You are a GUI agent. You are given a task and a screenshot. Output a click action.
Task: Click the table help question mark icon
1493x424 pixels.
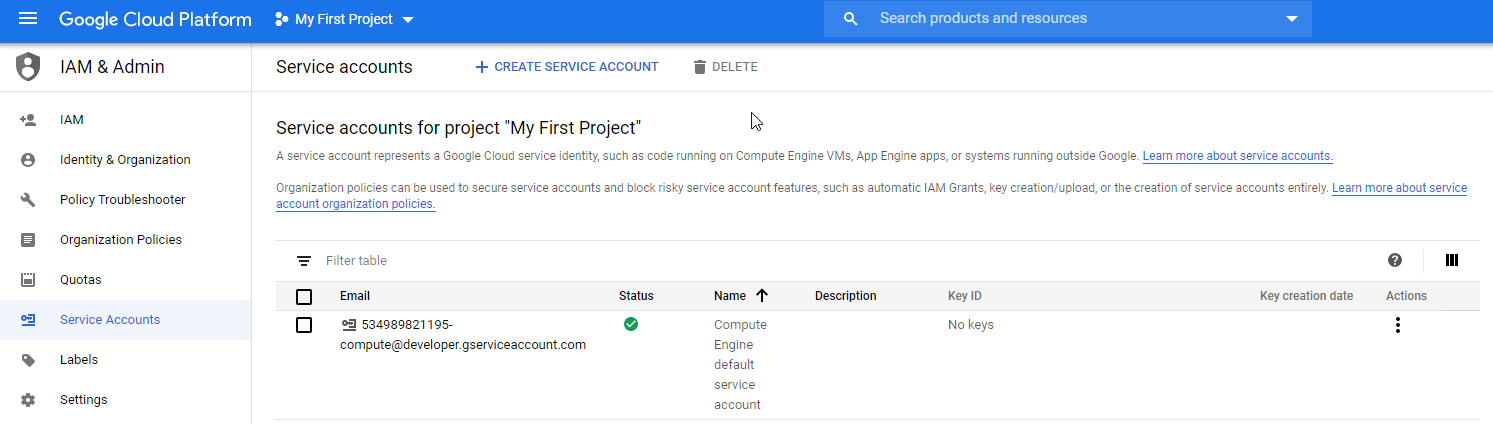(1395, 260)
